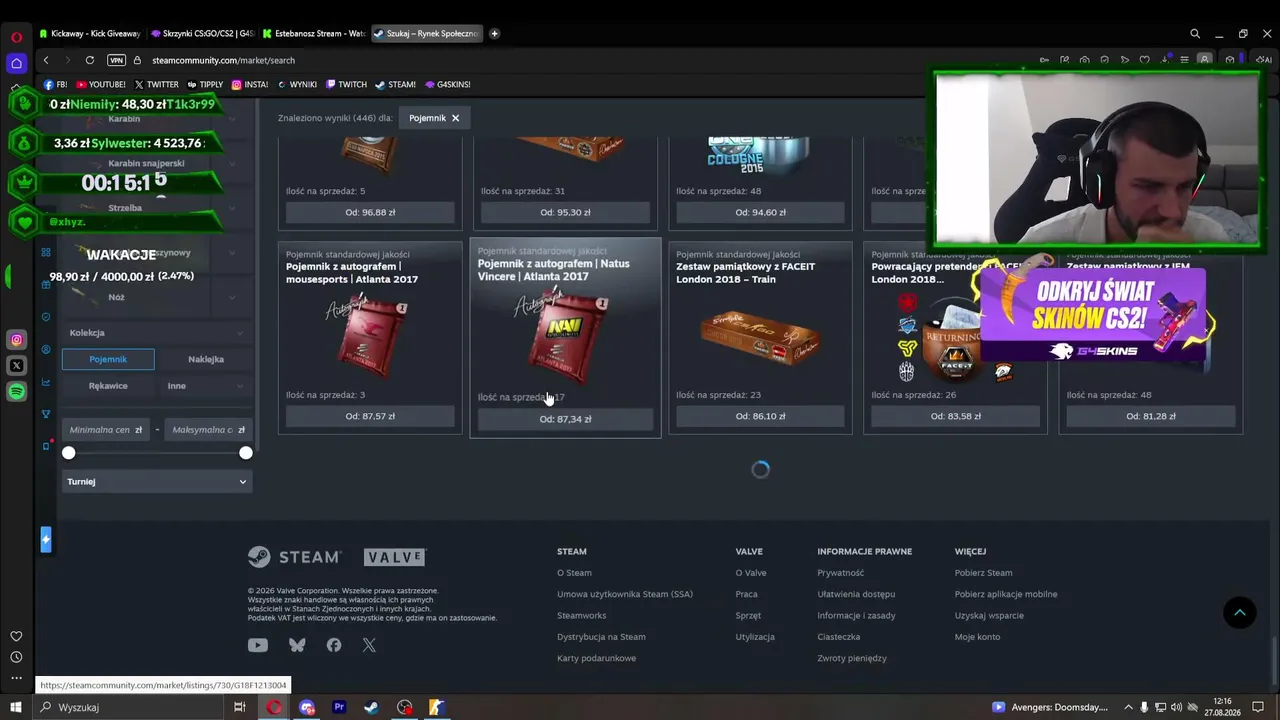Click the Windows taskbar search box
1280x720 pixels.
click(130, 707)
